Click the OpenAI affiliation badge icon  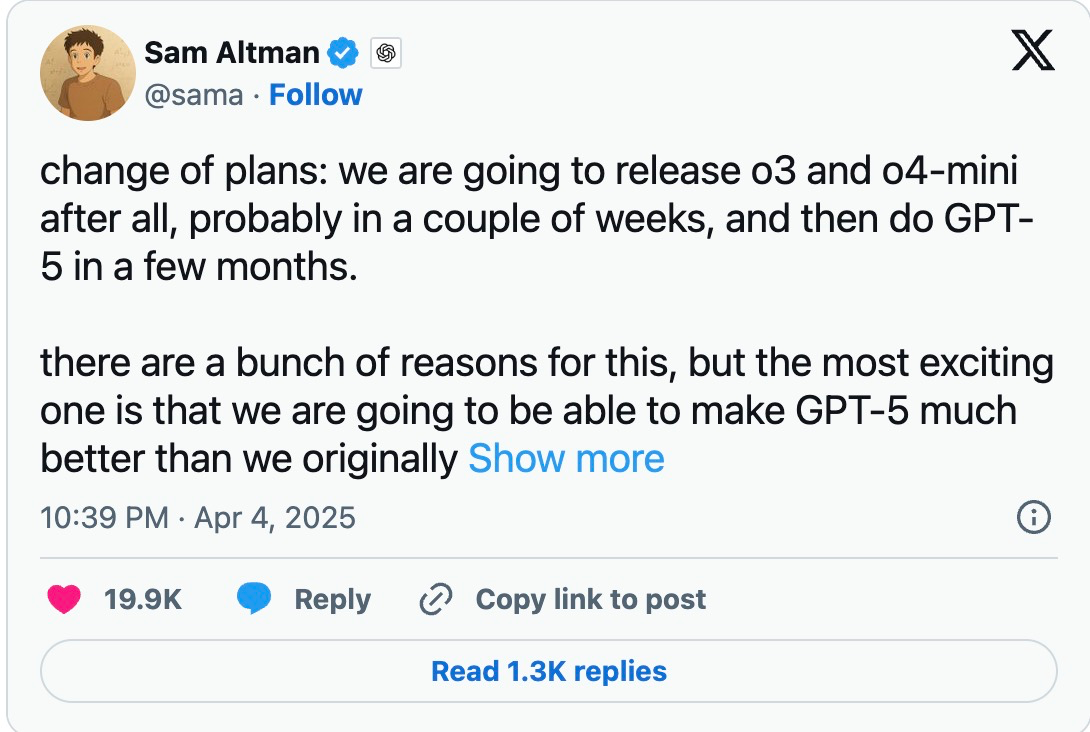(x=386, y=53)
